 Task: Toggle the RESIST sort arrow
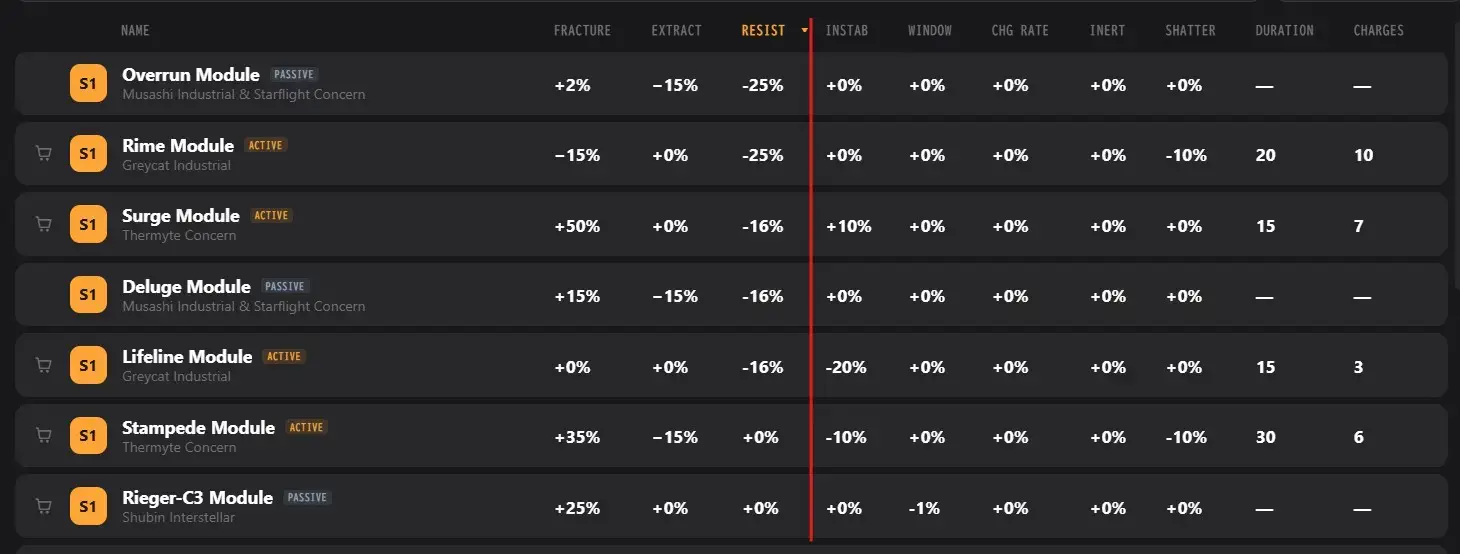pos(804,31)
